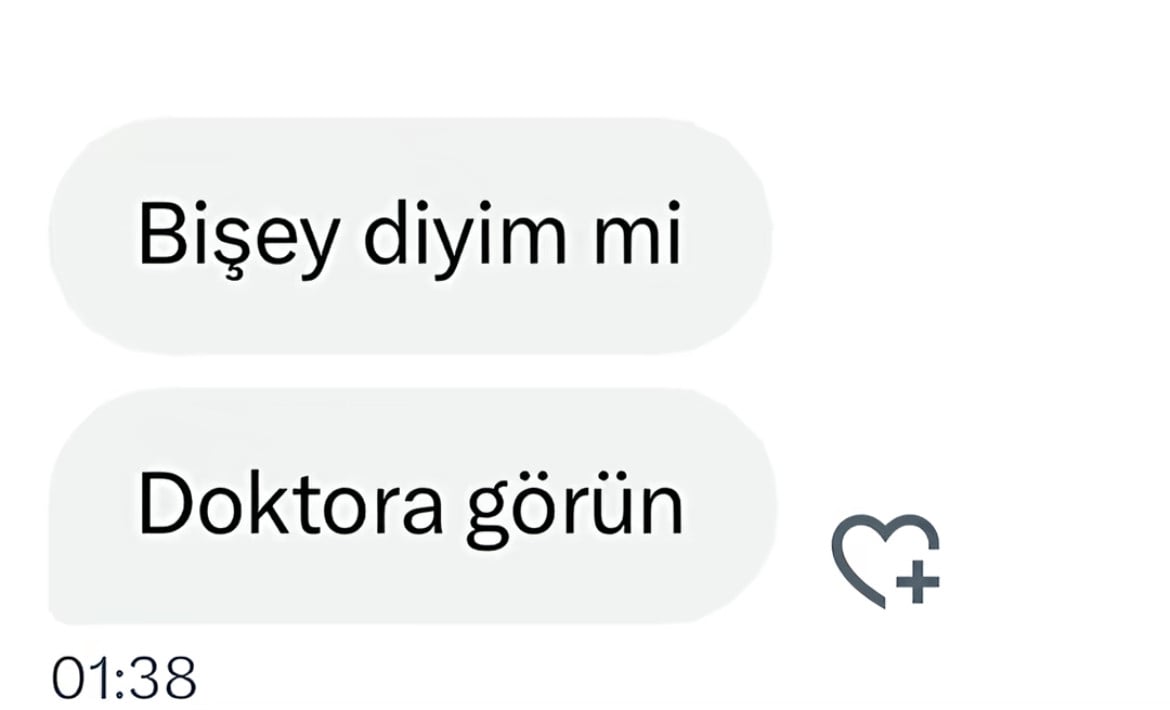Click the word 'görün' in second message
The height and width of the screenshot is (710, 1170).
575,510
